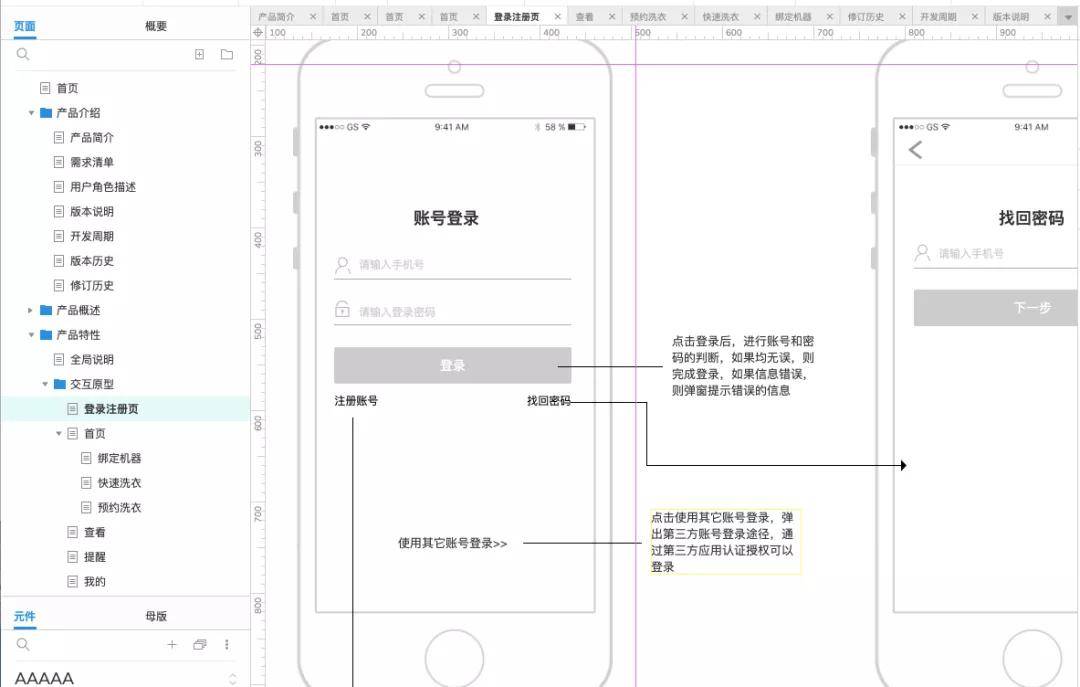The image size is (1080, 687).
Task: Select the 提醒 page in tree
Action: [94, 557]
